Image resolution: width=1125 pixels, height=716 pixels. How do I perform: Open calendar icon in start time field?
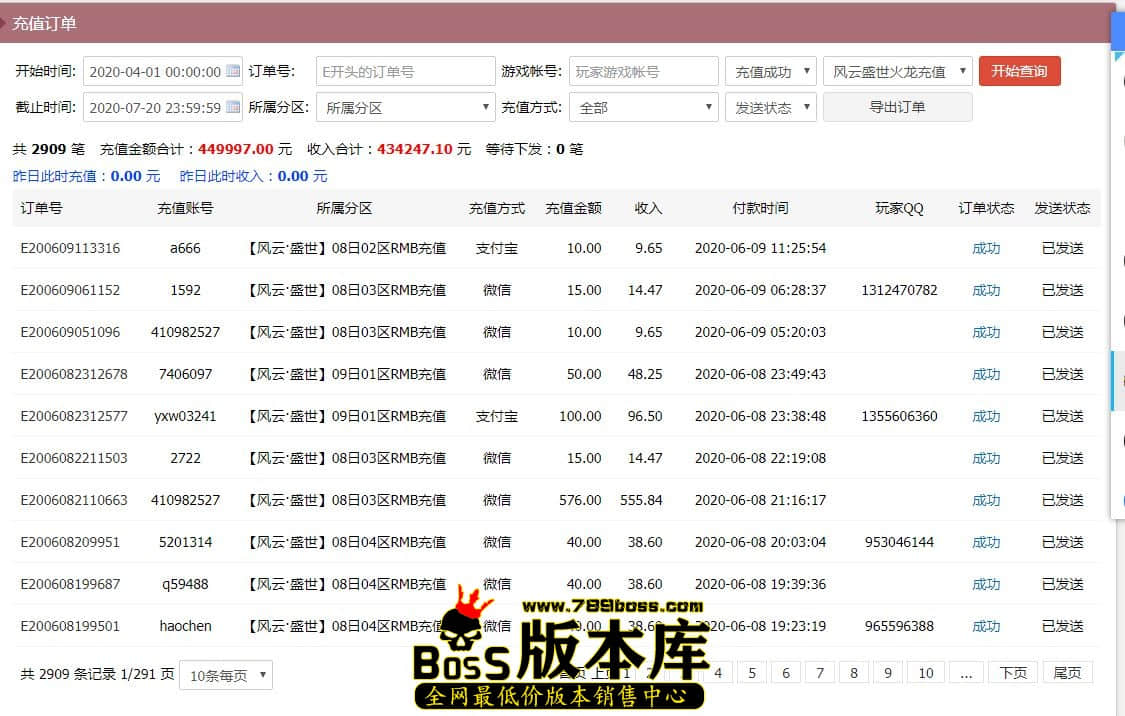[233, 71]
